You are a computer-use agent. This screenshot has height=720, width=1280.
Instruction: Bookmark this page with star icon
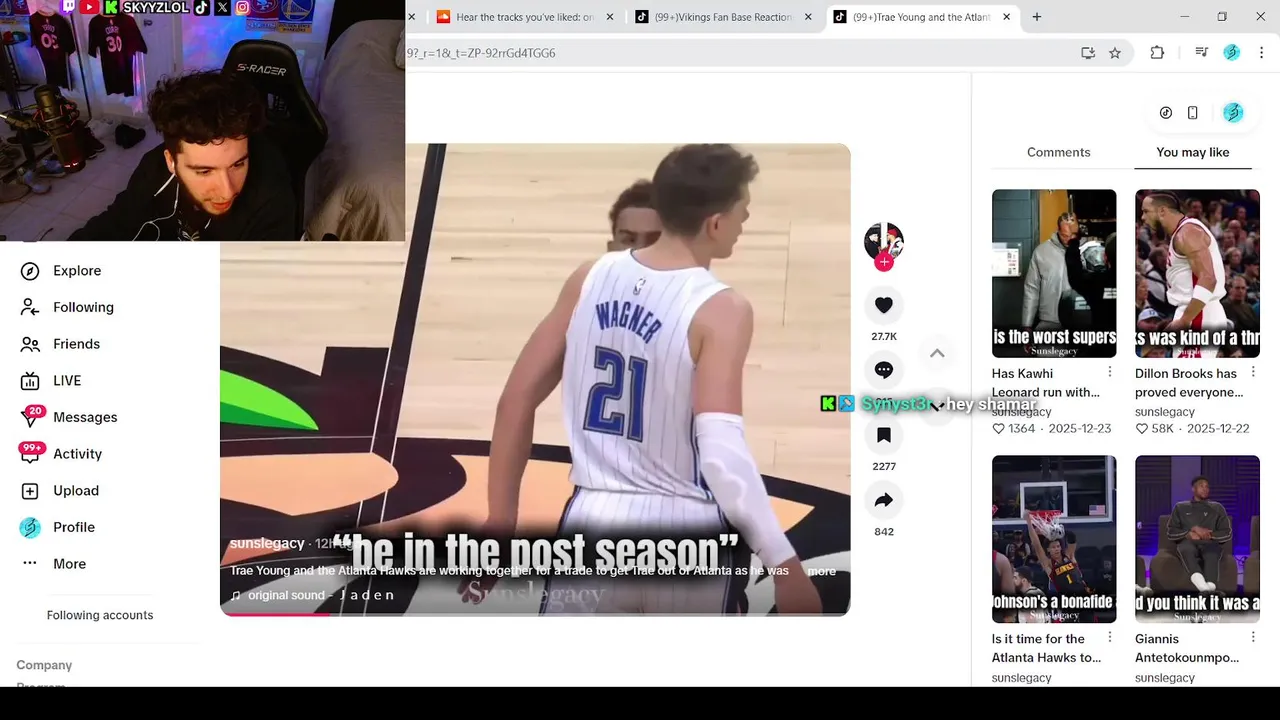1115,53
